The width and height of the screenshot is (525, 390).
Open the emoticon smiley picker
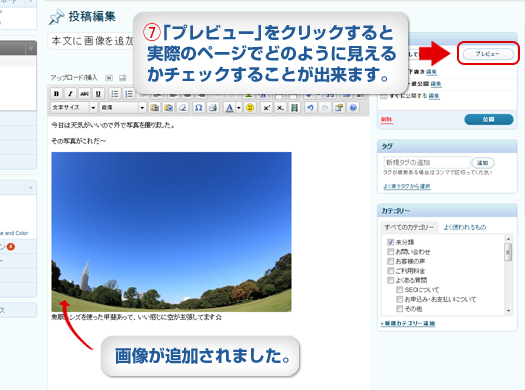pos(250,108)
